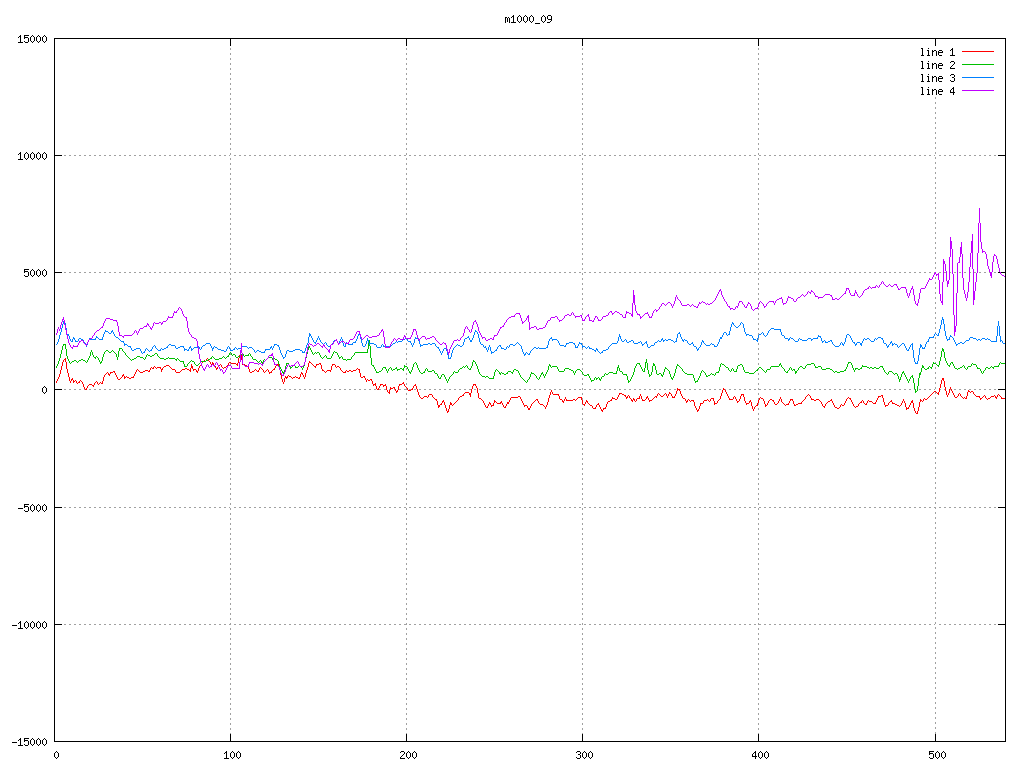Select the "line 1" legend label
This screenshot has height=768, width=1024.
point(937,52)
